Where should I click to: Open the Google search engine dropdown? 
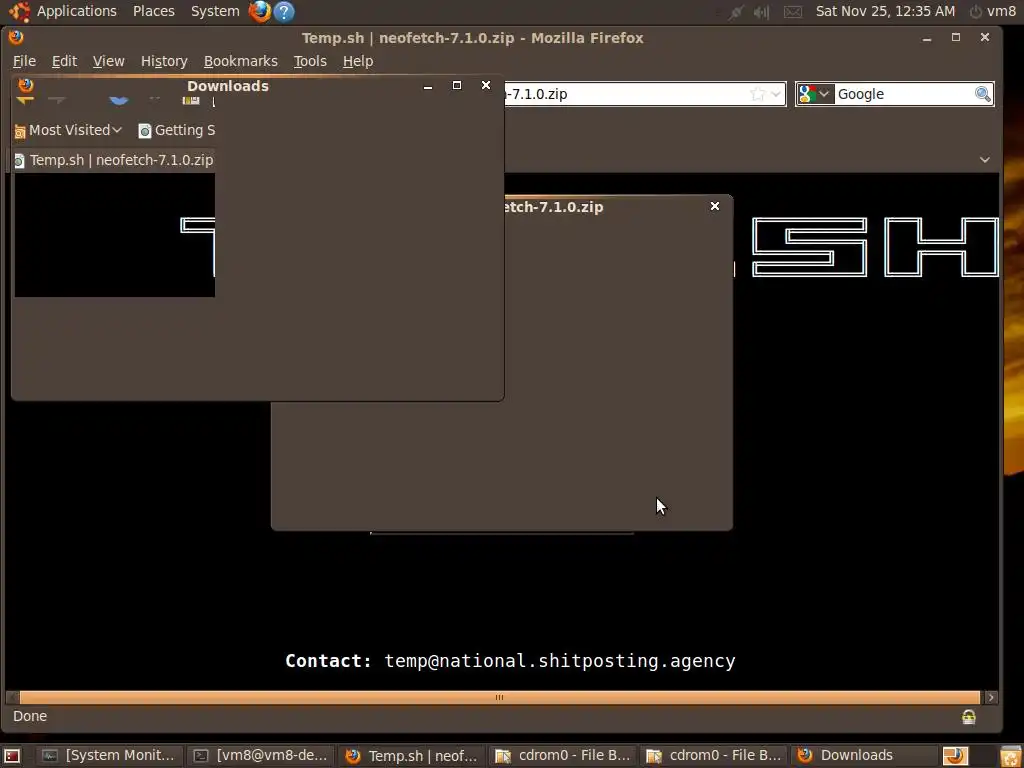coord(815,94)
